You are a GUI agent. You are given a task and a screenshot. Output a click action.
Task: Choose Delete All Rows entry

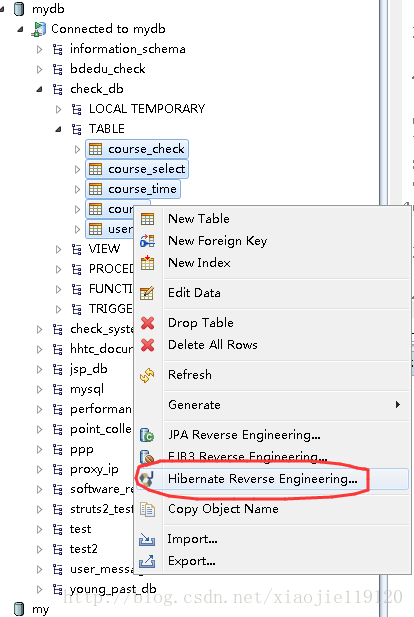pos(272,345)
